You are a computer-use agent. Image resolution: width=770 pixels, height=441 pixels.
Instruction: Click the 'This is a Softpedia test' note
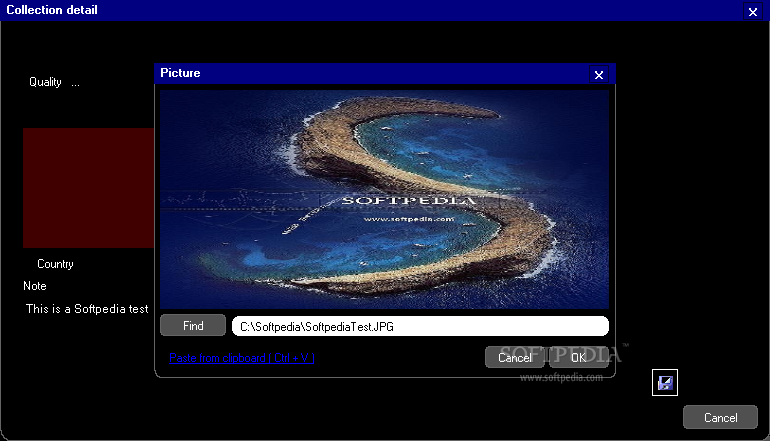(x=87, y=309)
